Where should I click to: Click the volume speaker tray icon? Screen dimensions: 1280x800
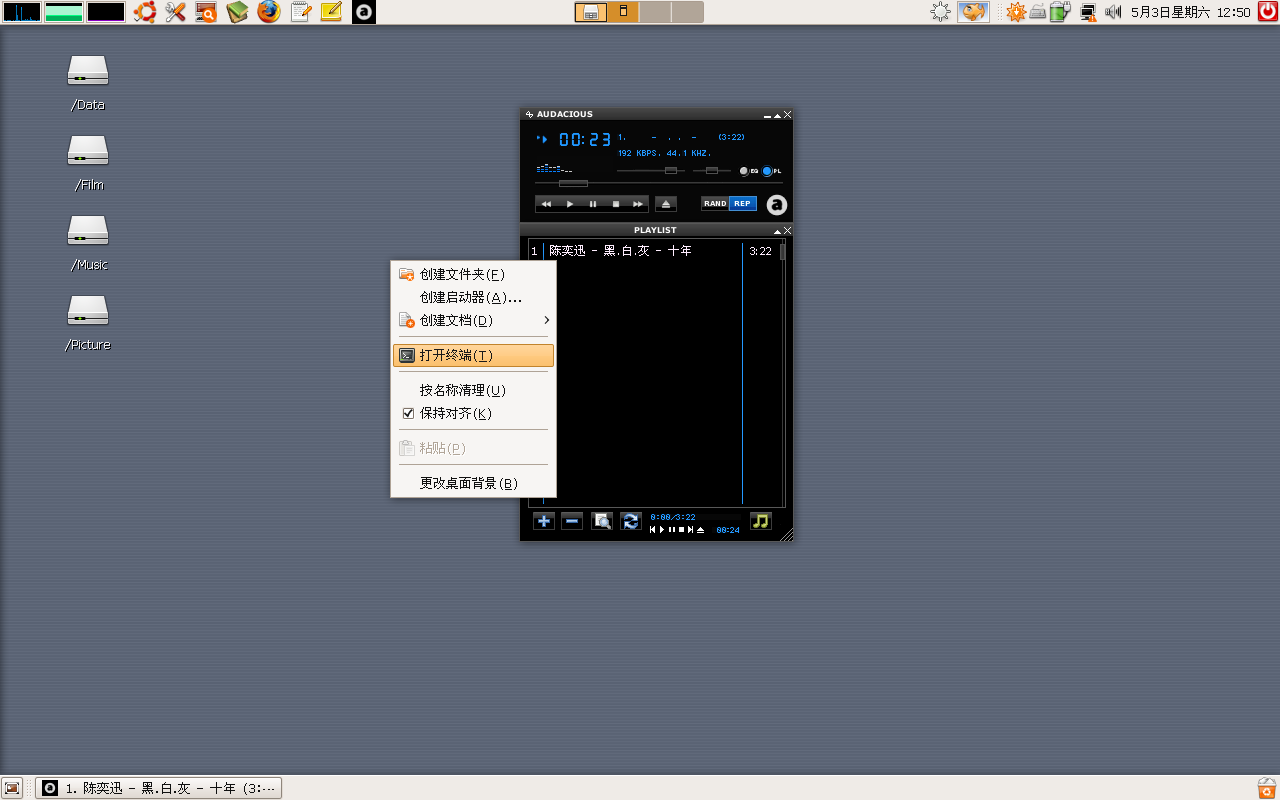pos(1113,12)
